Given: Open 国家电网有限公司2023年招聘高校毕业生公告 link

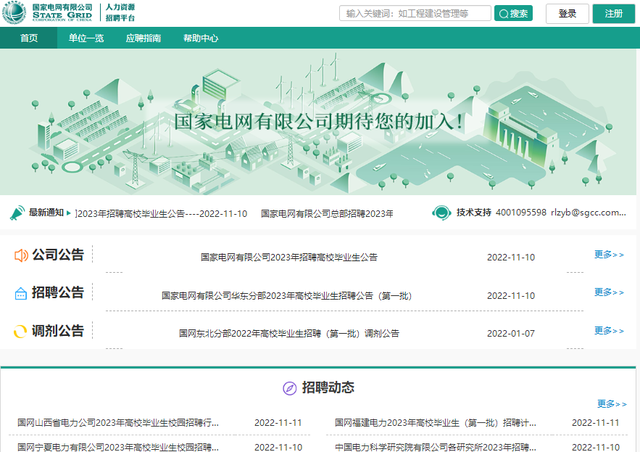Looking at the screenshot, I should pyautogui.click(x=289, y=257).
